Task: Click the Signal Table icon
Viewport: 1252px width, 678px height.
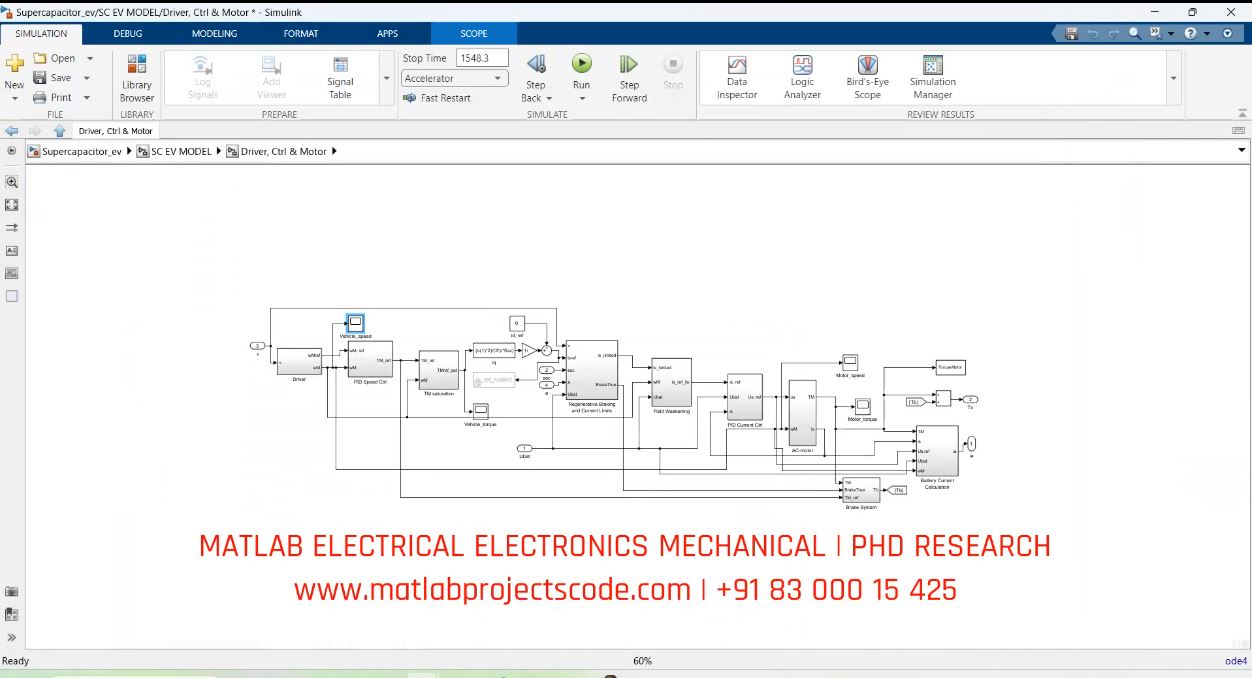Action: [x=340, y=78]
